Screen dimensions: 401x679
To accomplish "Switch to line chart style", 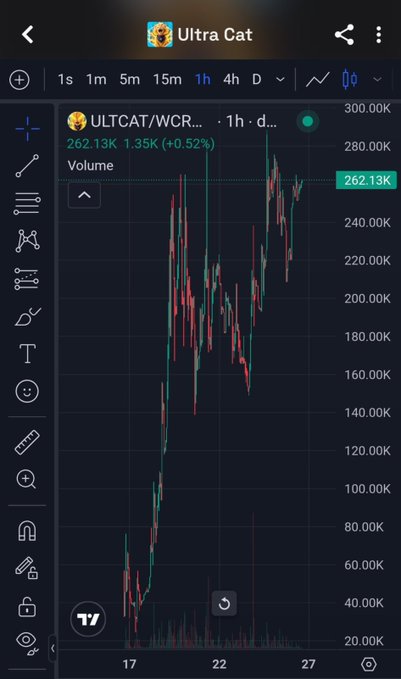I will 318,80.
